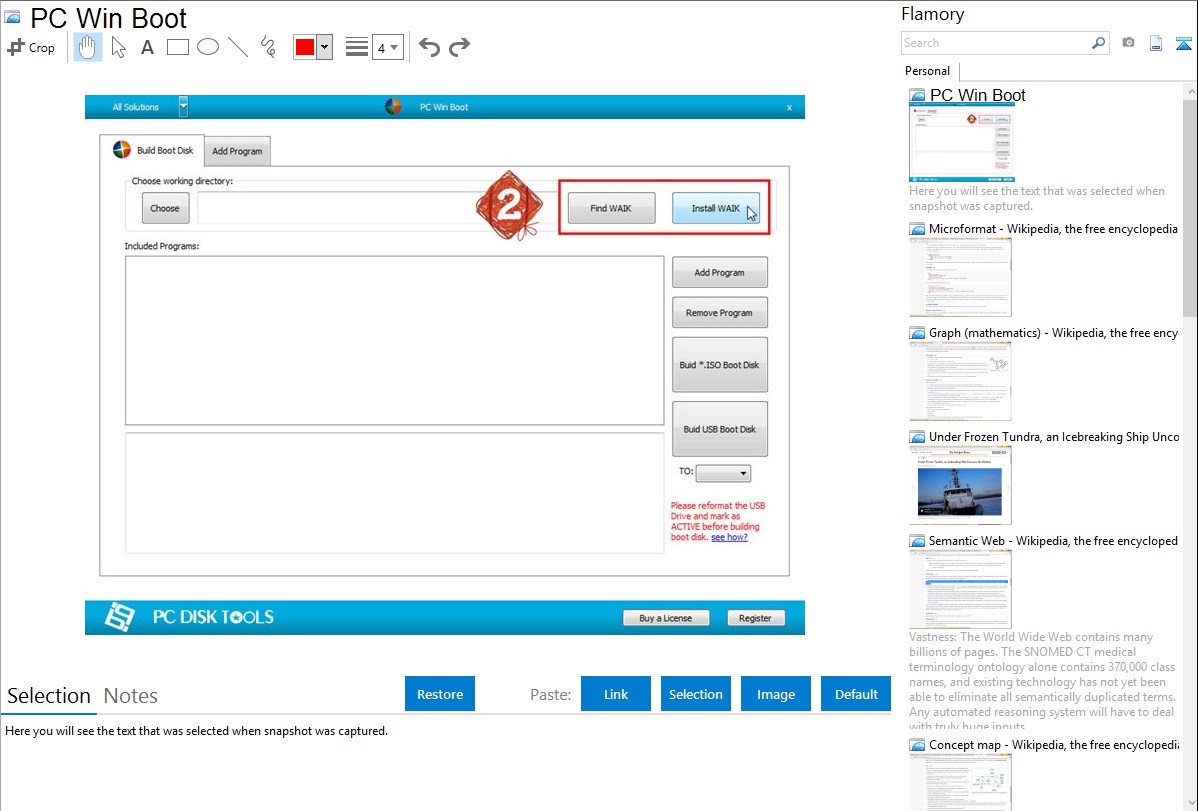This screenshot has height=811, width=1198.
Task: Open the Notes tab
Action: pyautogui.click(x=131, y=696)
